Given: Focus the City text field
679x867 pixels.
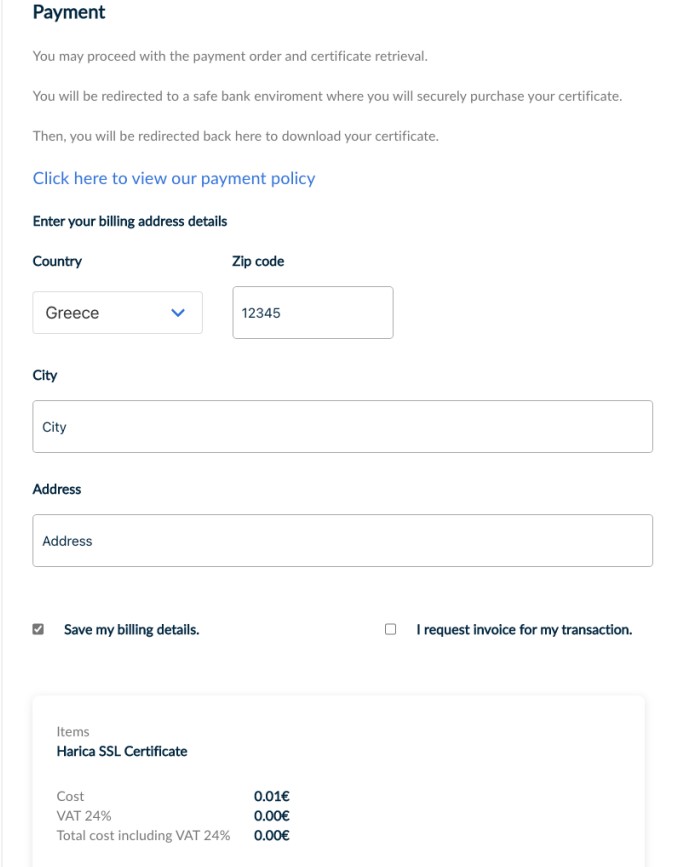Looking at the screenshot, I should click(342, 427).
